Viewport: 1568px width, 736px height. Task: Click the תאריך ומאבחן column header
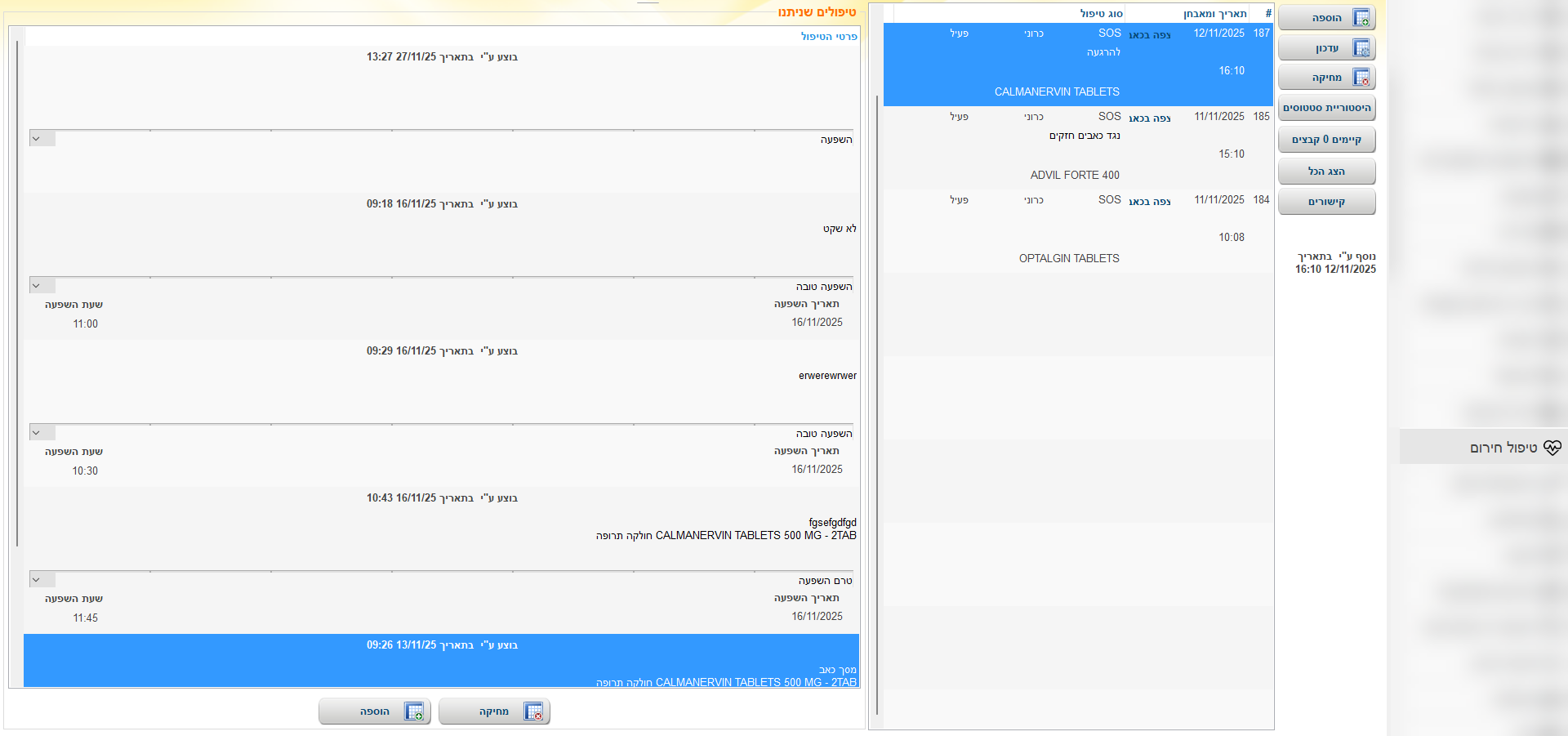coord(1214,14)
